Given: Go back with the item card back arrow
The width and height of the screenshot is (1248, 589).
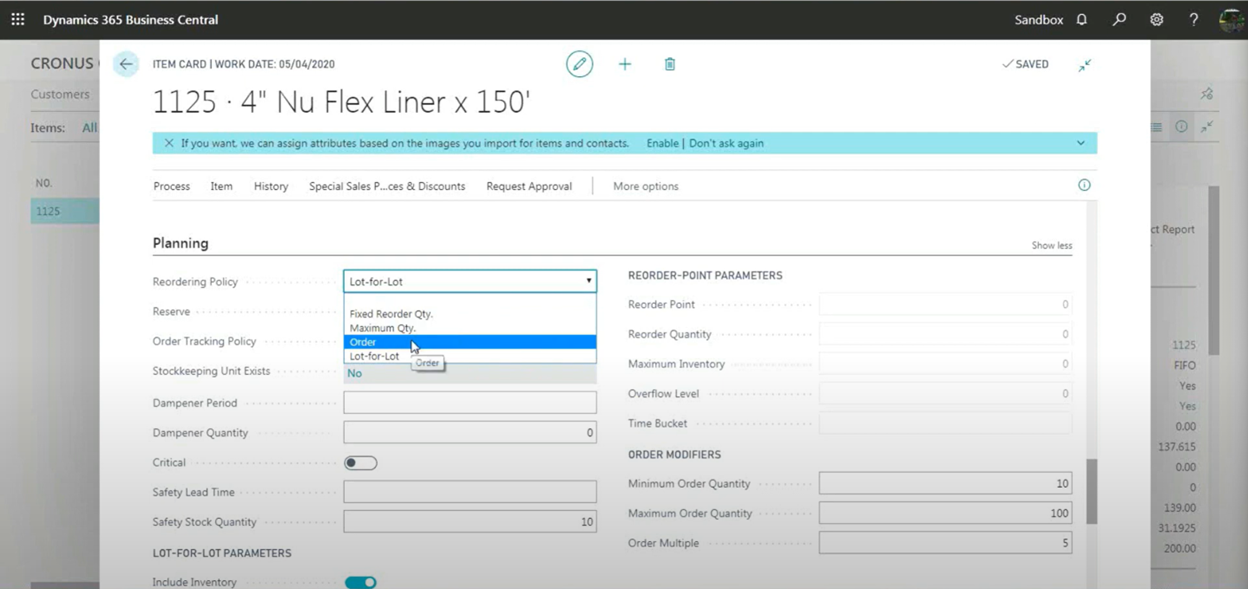Looking at the screenshot, I should coord(126,64).
